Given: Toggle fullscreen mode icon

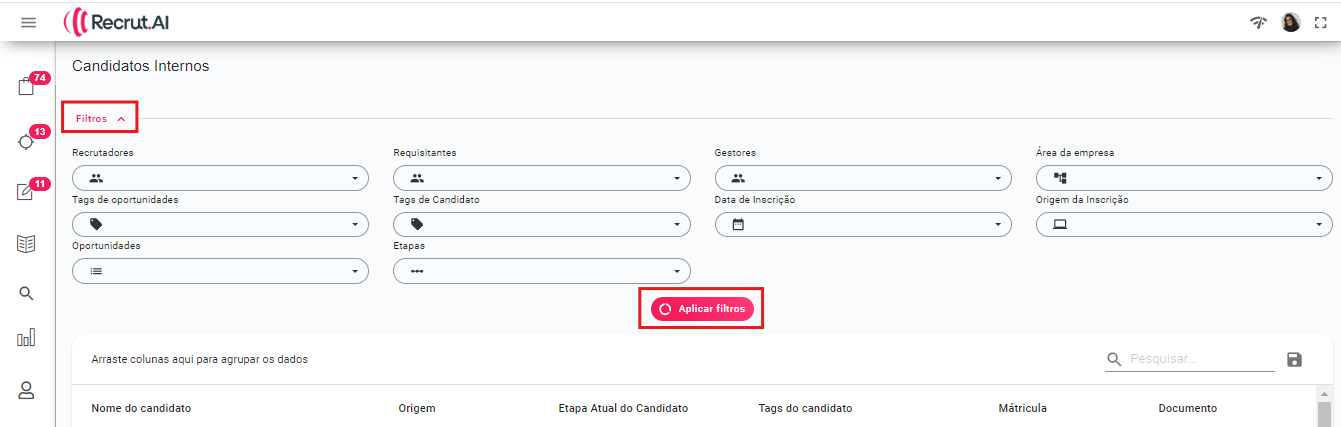Looking at the screenshot, I should click(1320, 22).
